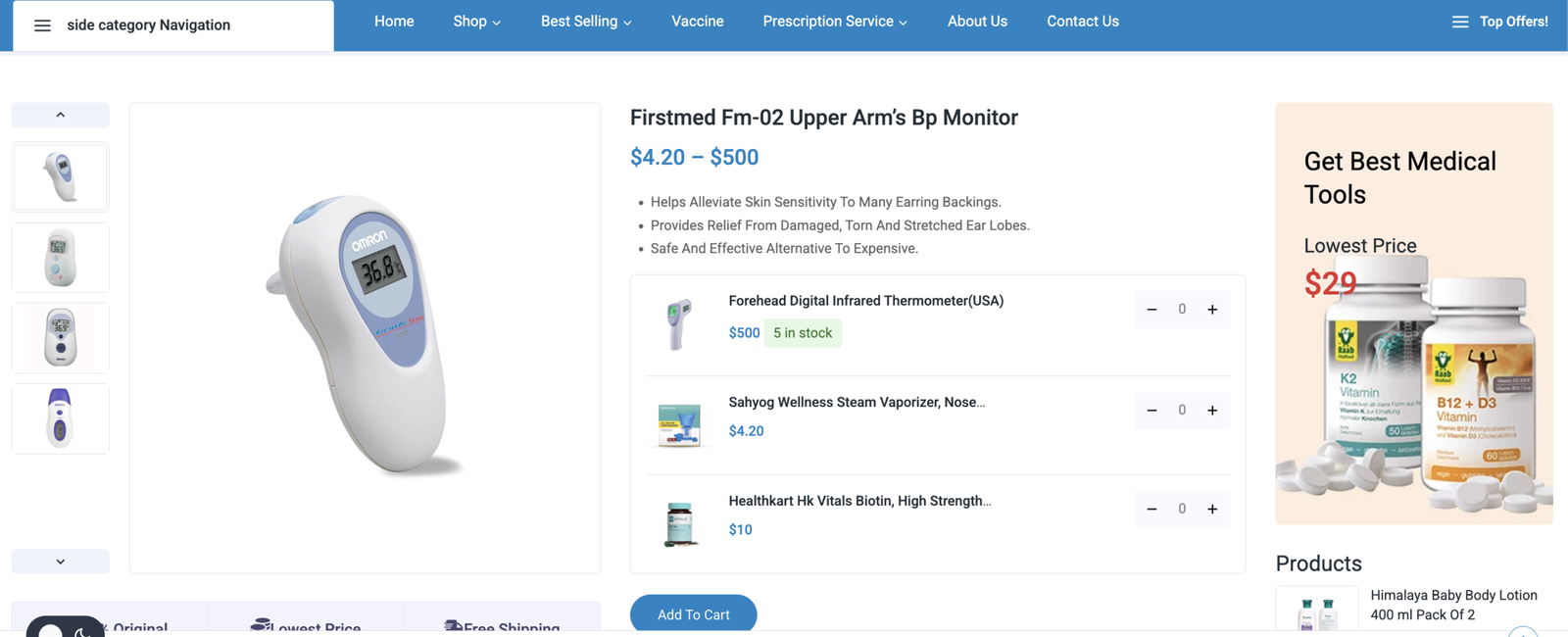1568x637 pixels.
Task: Select the first thermometer thumbnail image
Action: point(61,177)
